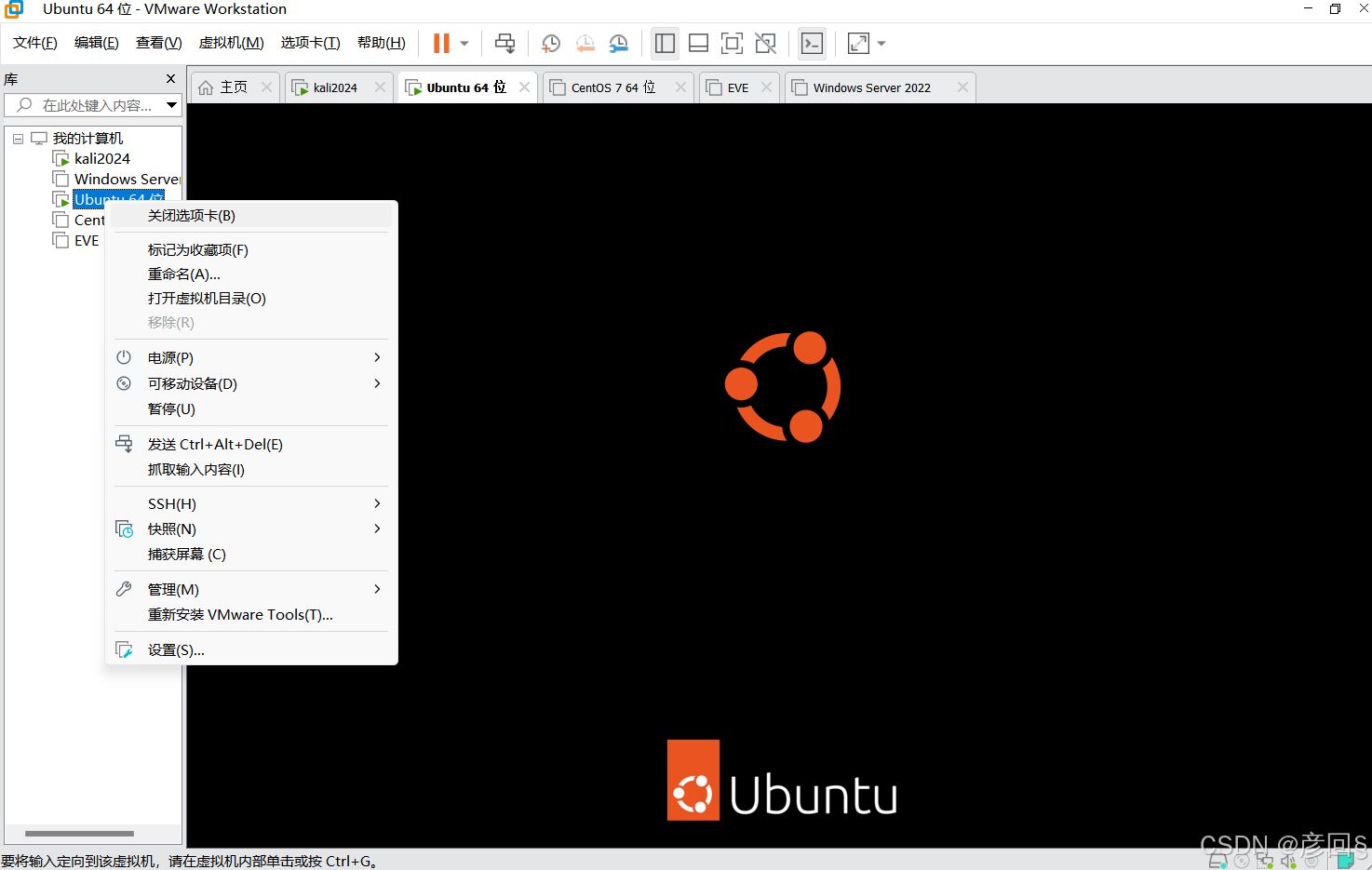Screen dimensions: 1372x870
Task: Close the Windows Server 2022 tab
Action: coord(962,87)
